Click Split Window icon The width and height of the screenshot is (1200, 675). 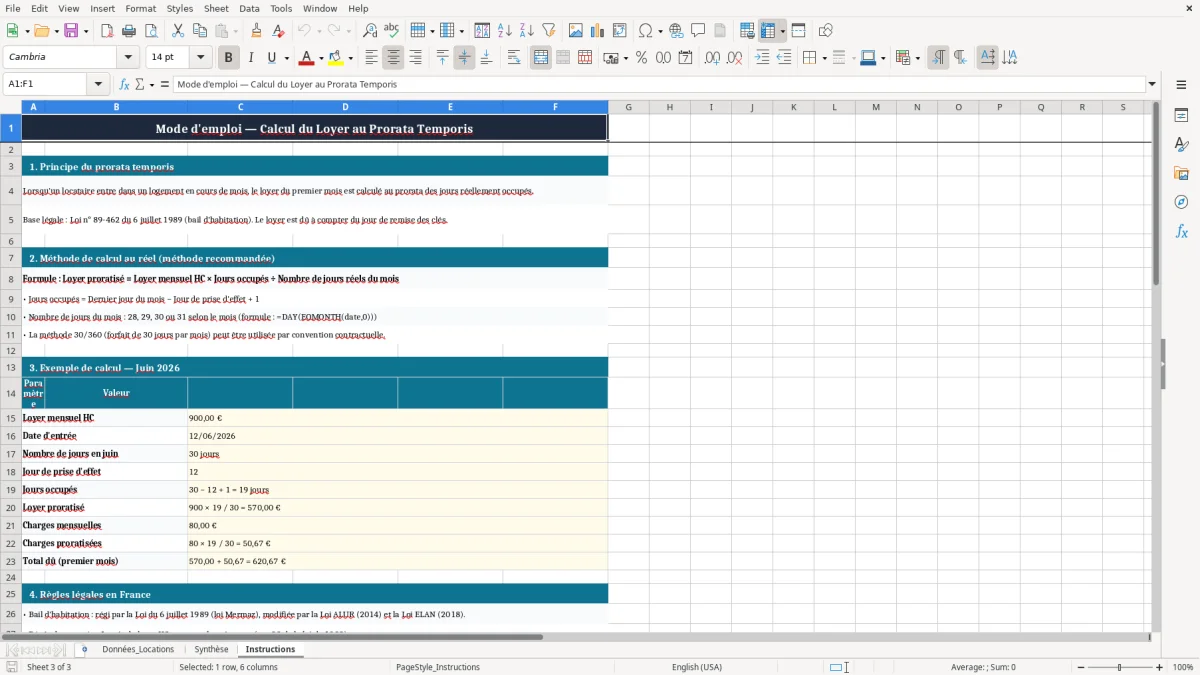798,31
